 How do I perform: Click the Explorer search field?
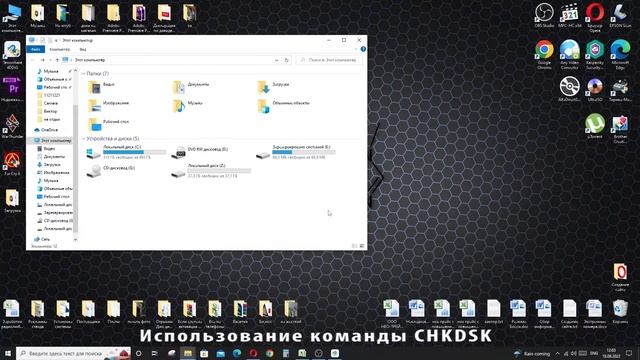pos(329,60)
